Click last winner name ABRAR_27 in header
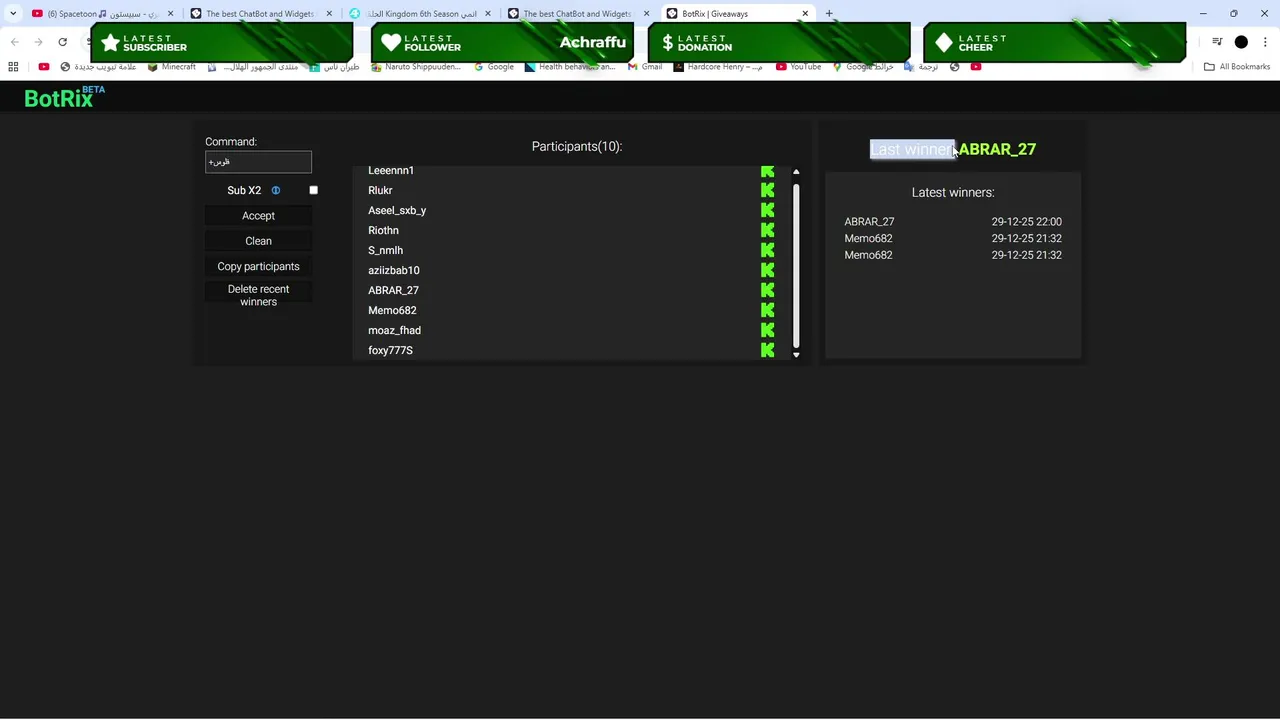The image size is (1280, 720). 997,149
